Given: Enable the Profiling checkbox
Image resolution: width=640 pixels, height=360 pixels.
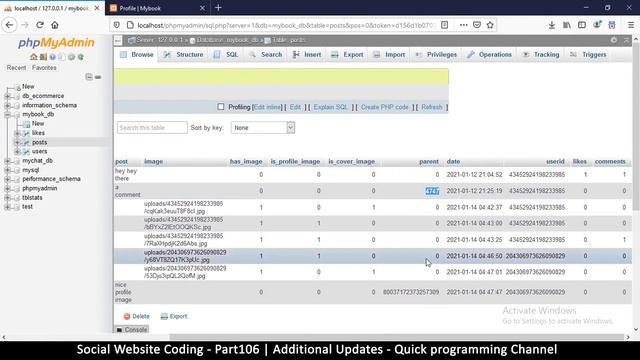Looking at the screenshot, I should pos(221,107).
